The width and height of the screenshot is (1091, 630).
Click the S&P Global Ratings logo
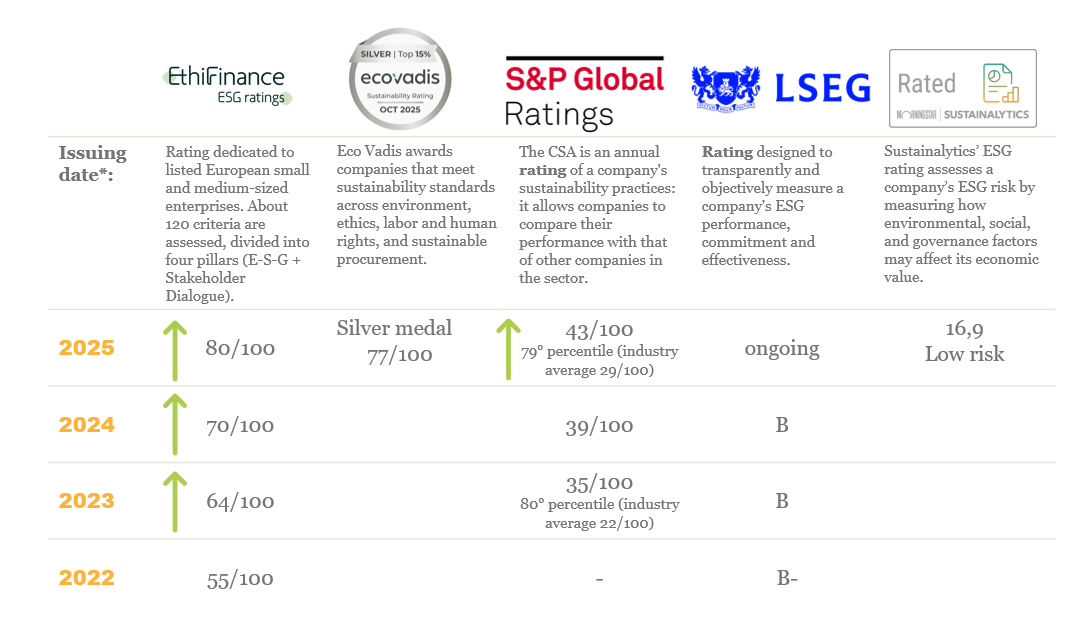[x=584, y=92]
